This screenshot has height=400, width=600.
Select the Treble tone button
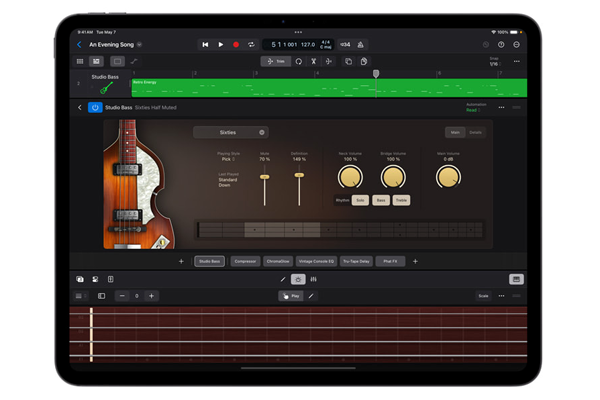(x=401, y=200)
